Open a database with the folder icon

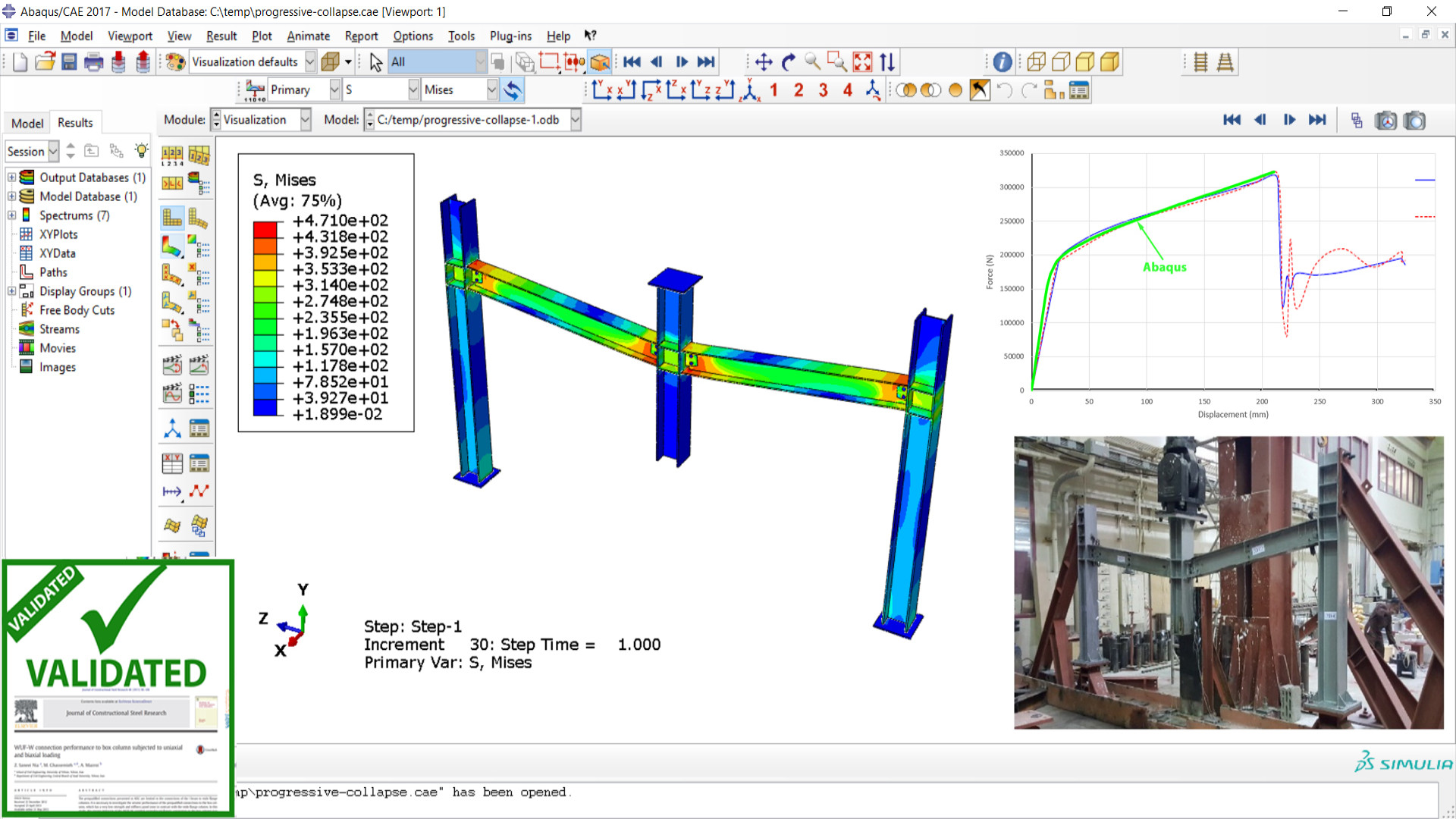[45, 62]
